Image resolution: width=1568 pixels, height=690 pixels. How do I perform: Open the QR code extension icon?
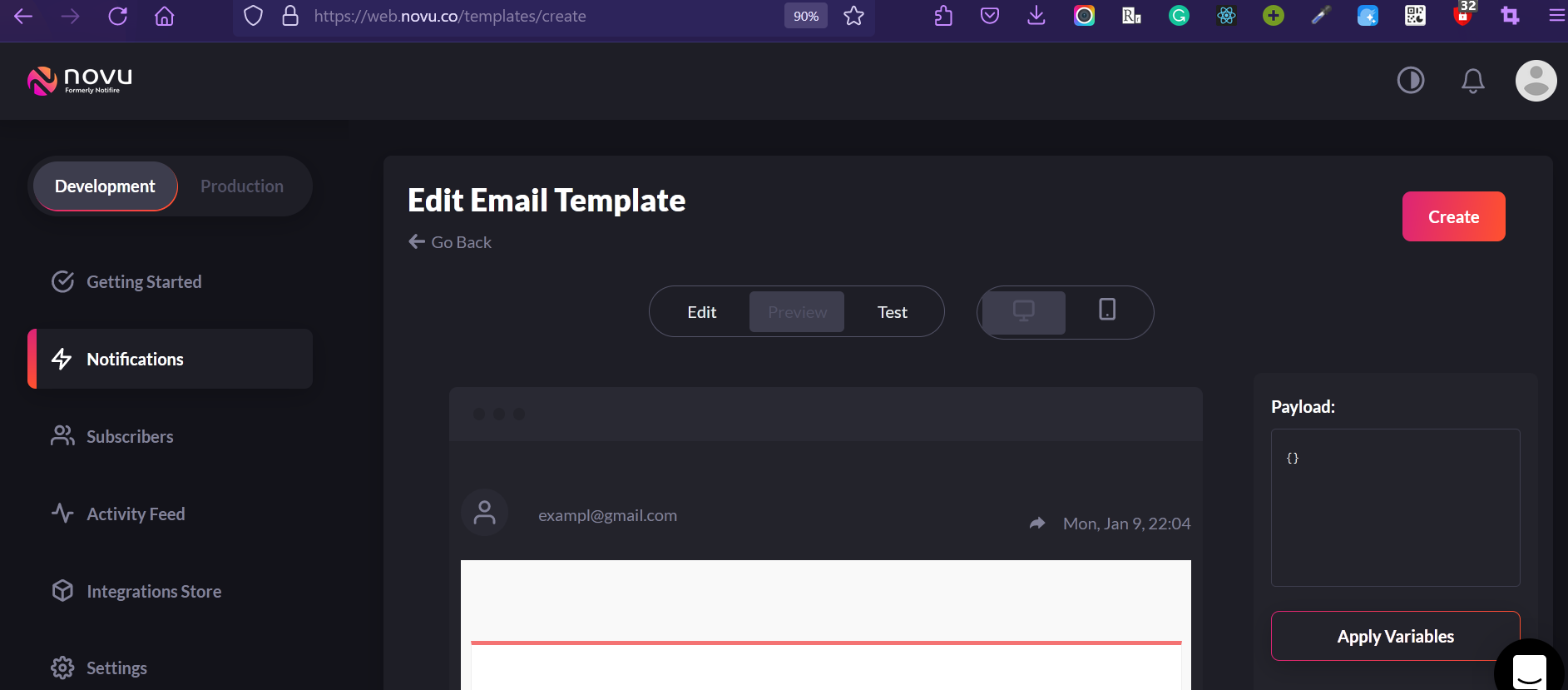pyautogui.click(x=1415, y=16)
